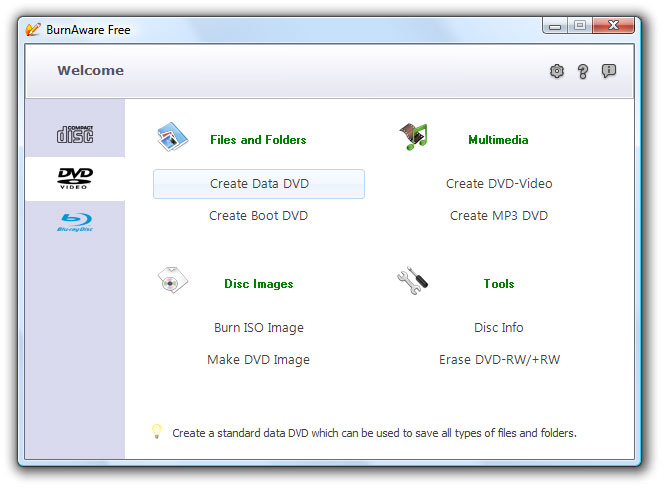Click the Multimedia film and music icon
The height and width of the screenshot is (487, 663).
click(414, 137)
